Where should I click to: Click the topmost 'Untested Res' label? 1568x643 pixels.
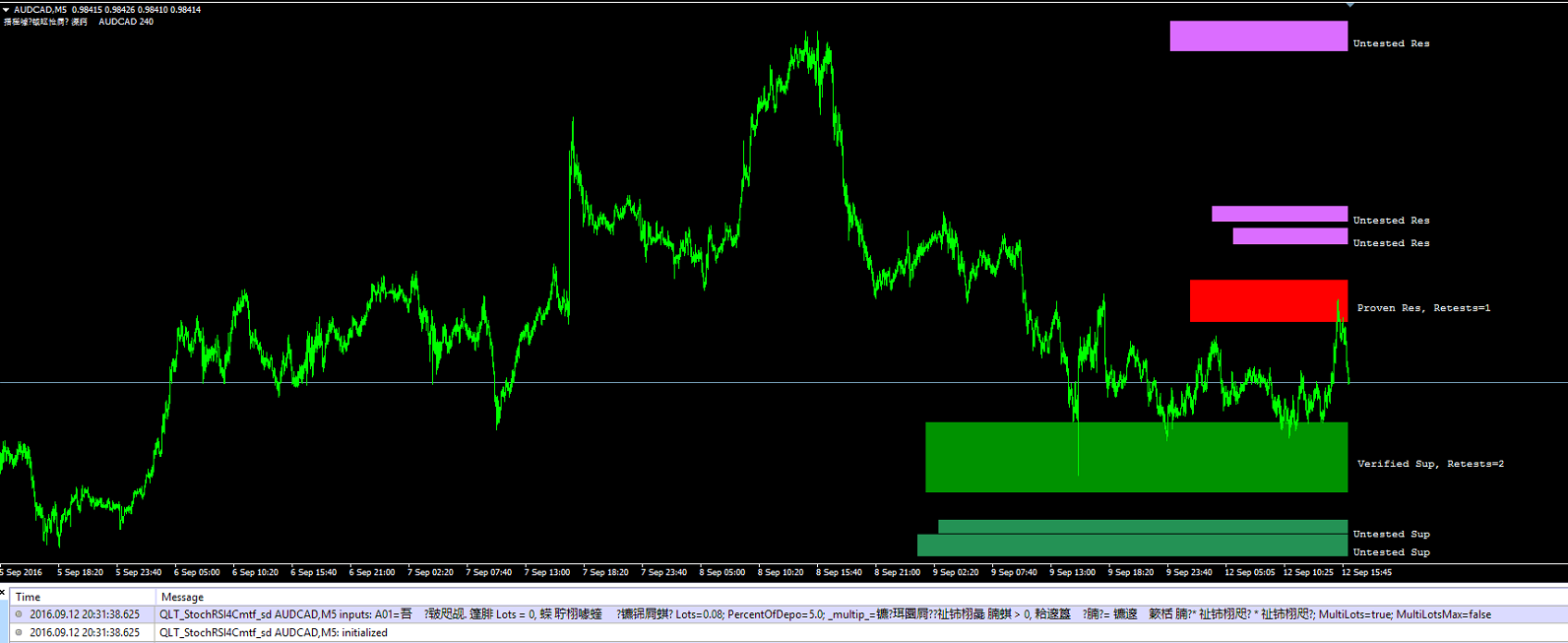click(1391, 43)
